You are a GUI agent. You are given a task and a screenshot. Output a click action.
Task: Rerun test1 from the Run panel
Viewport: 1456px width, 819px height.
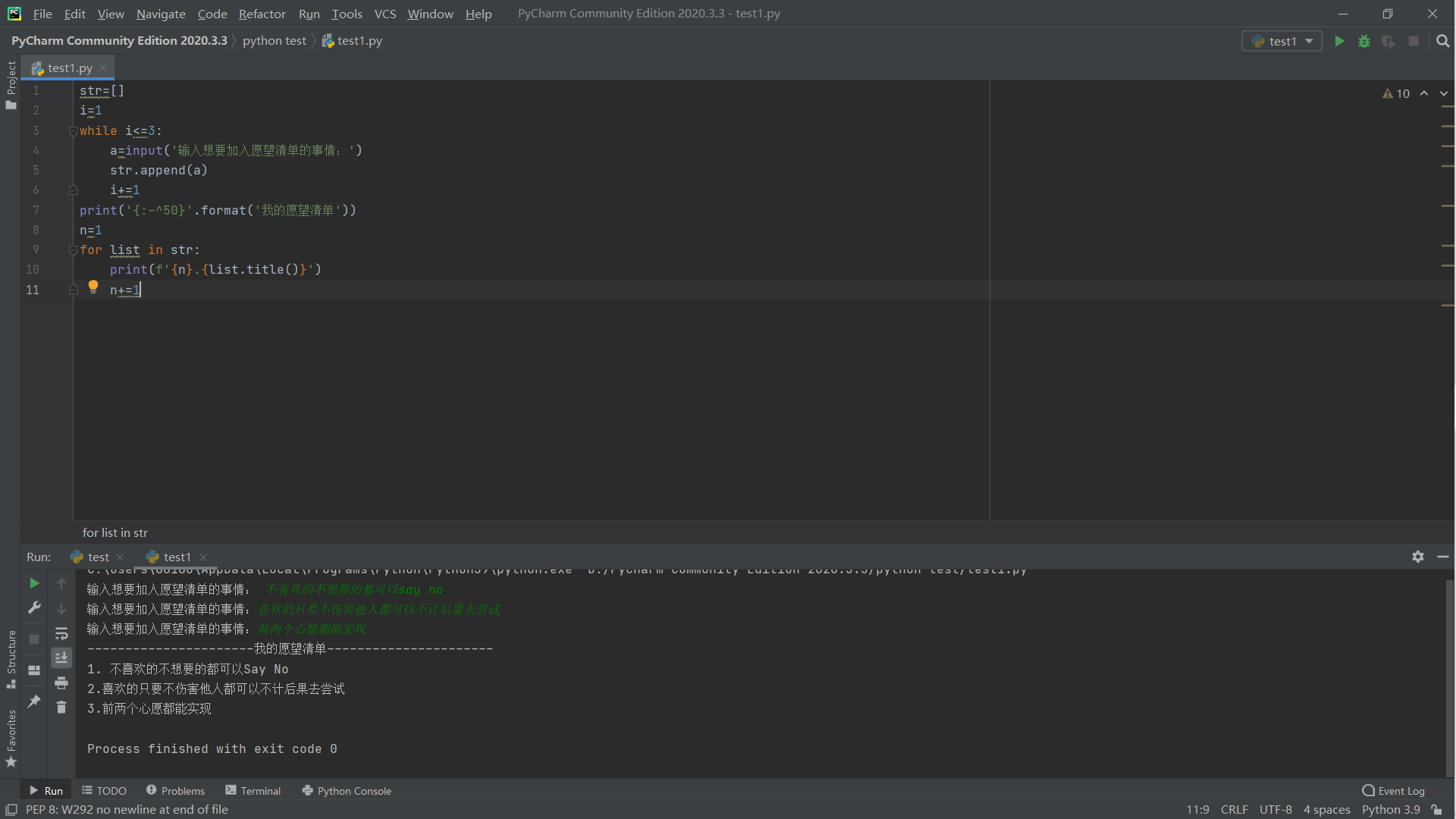pyautogui.click(x=34, y=583)
